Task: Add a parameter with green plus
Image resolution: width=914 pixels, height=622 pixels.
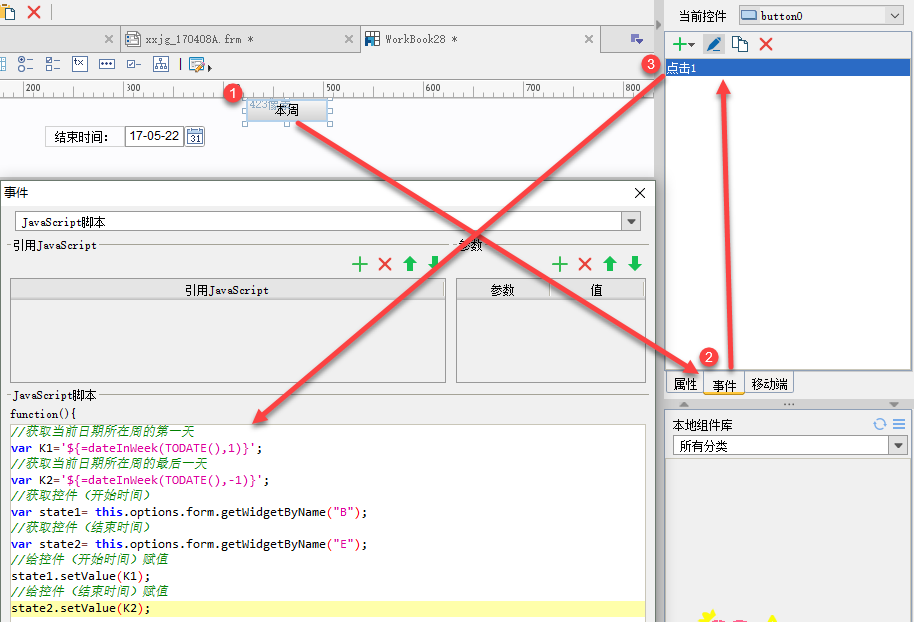Action: point(560,264)
